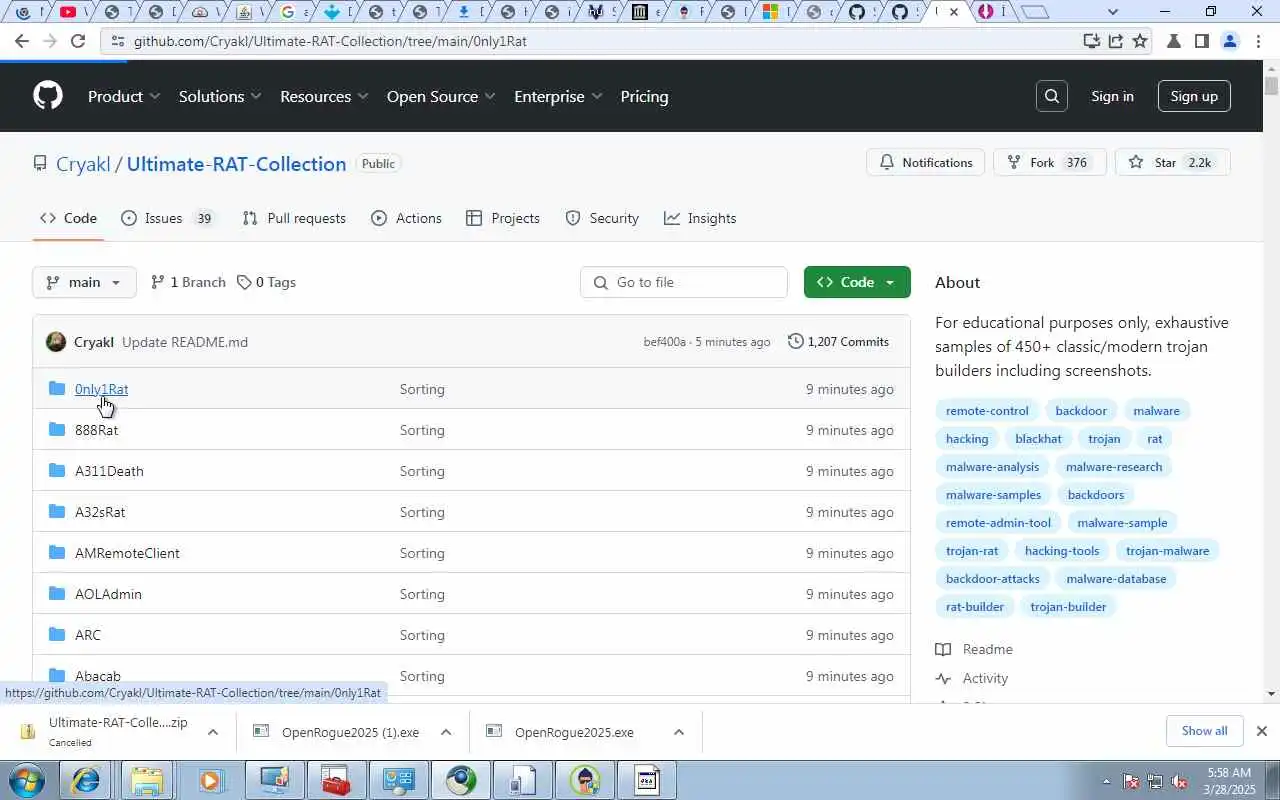Expand the Open Source menu
Image resolution: width=1280 pixels, height=800 pixels.
(441, 96)
